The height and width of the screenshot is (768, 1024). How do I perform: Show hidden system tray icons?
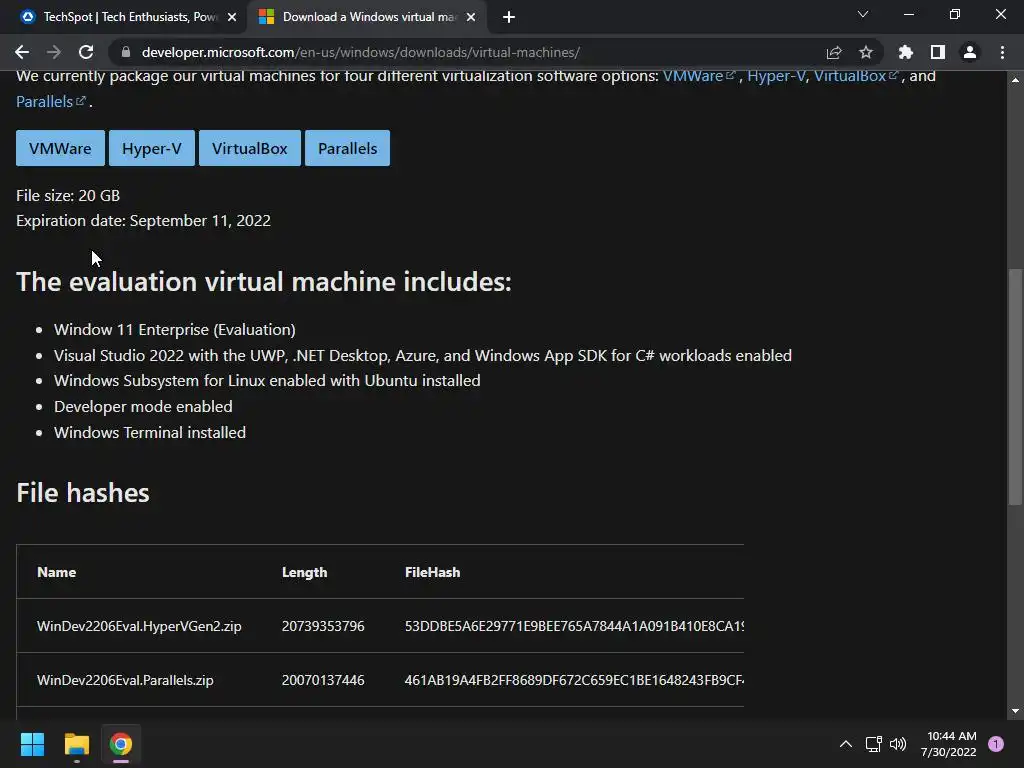pyautogui.click(x=846, y=744)
